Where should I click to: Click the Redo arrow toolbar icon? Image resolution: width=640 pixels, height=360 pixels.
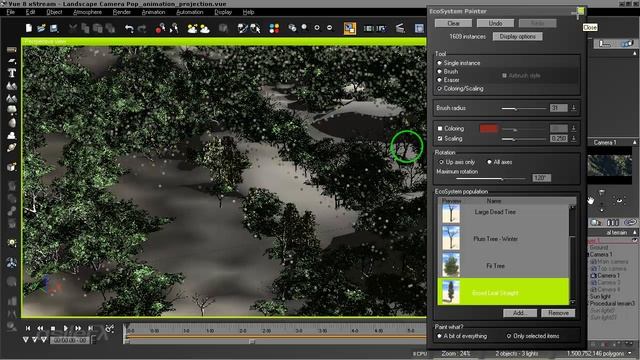(x=142, y=29)
